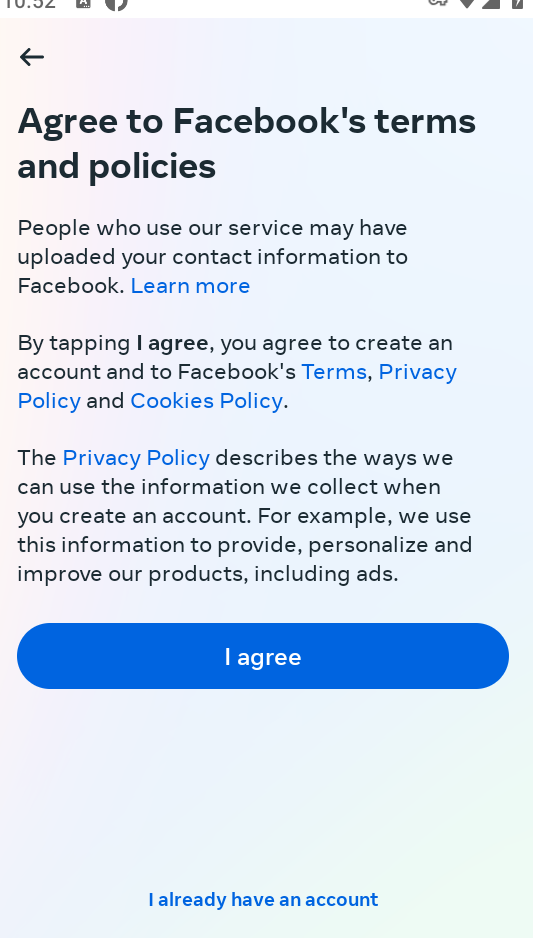The width and height of the screenshot is (533, 938).
Task: Tap the small square notification icon beside the clock
Action: coord(83,4)
